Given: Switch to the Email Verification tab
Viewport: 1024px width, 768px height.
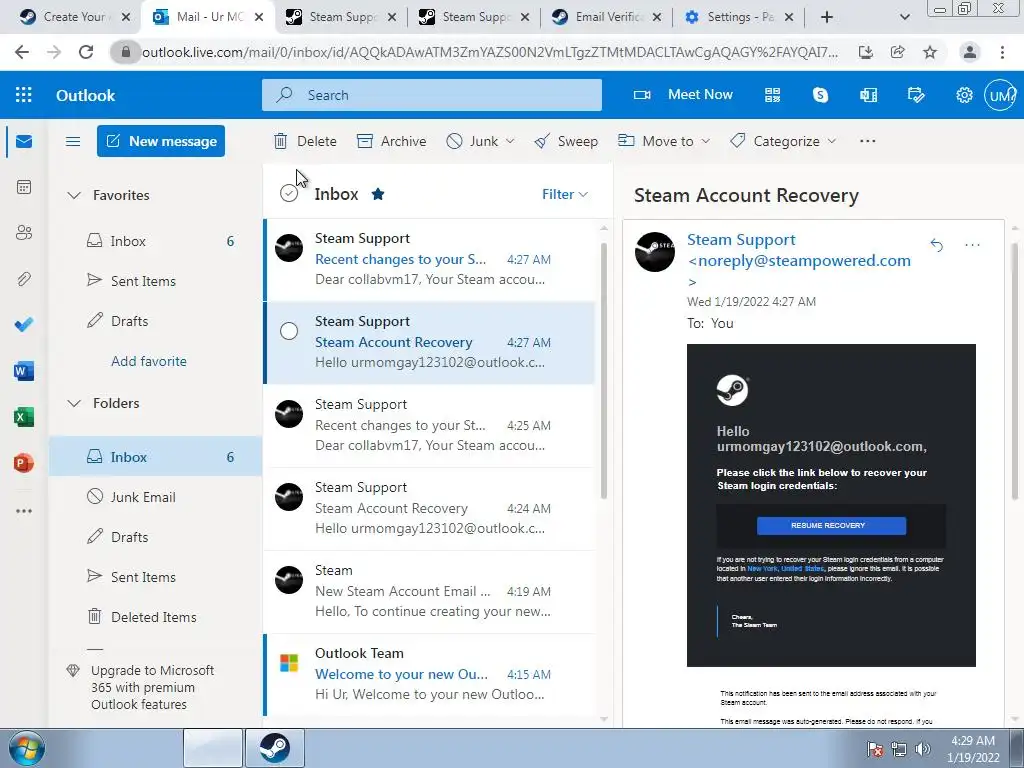Looking at the screenshot, I should click(x=607, y=17).
